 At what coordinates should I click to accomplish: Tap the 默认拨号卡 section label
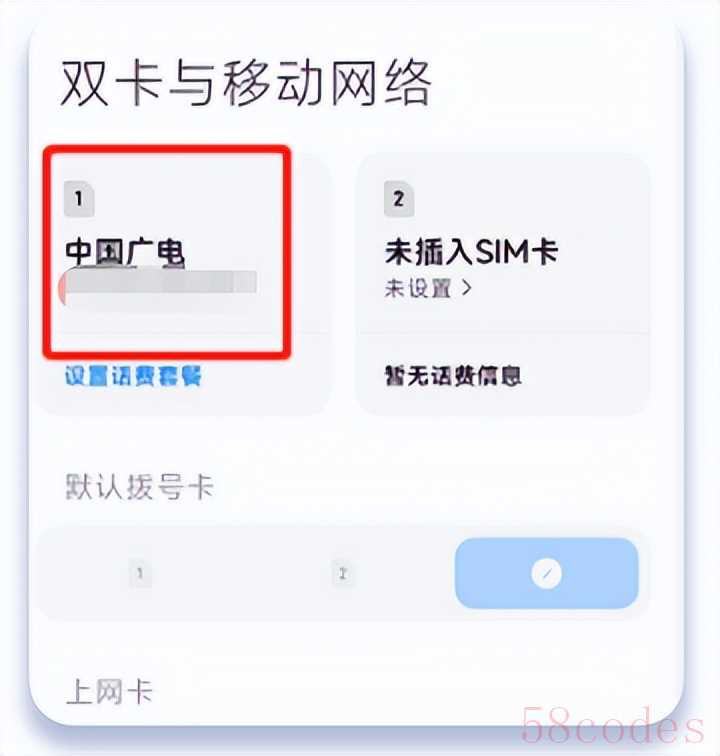pos(139,486)
